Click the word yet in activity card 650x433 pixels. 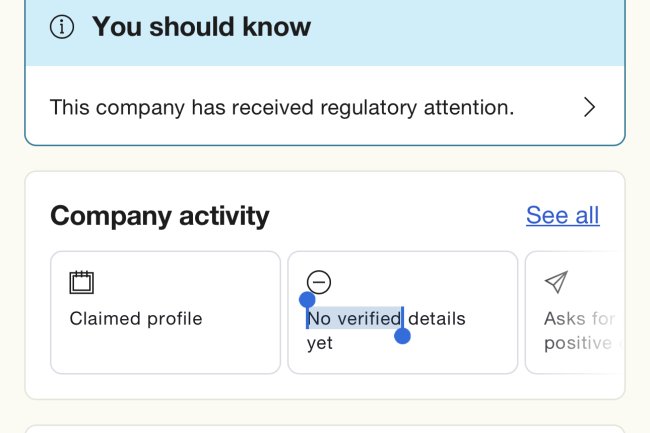click(319, 343)
